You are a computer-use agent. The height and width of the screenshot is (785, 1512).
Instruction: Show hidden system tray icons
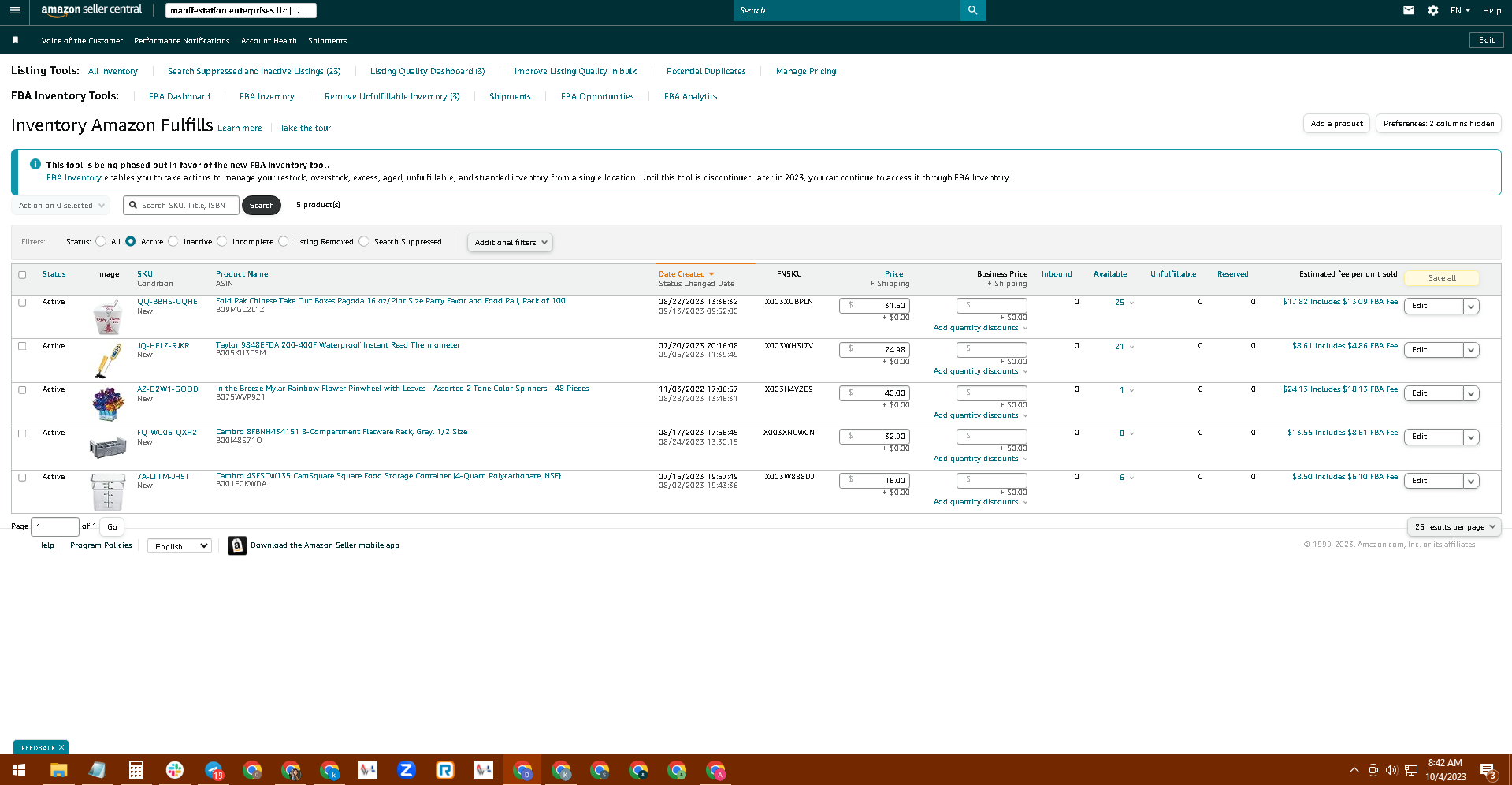point(1354,770)
